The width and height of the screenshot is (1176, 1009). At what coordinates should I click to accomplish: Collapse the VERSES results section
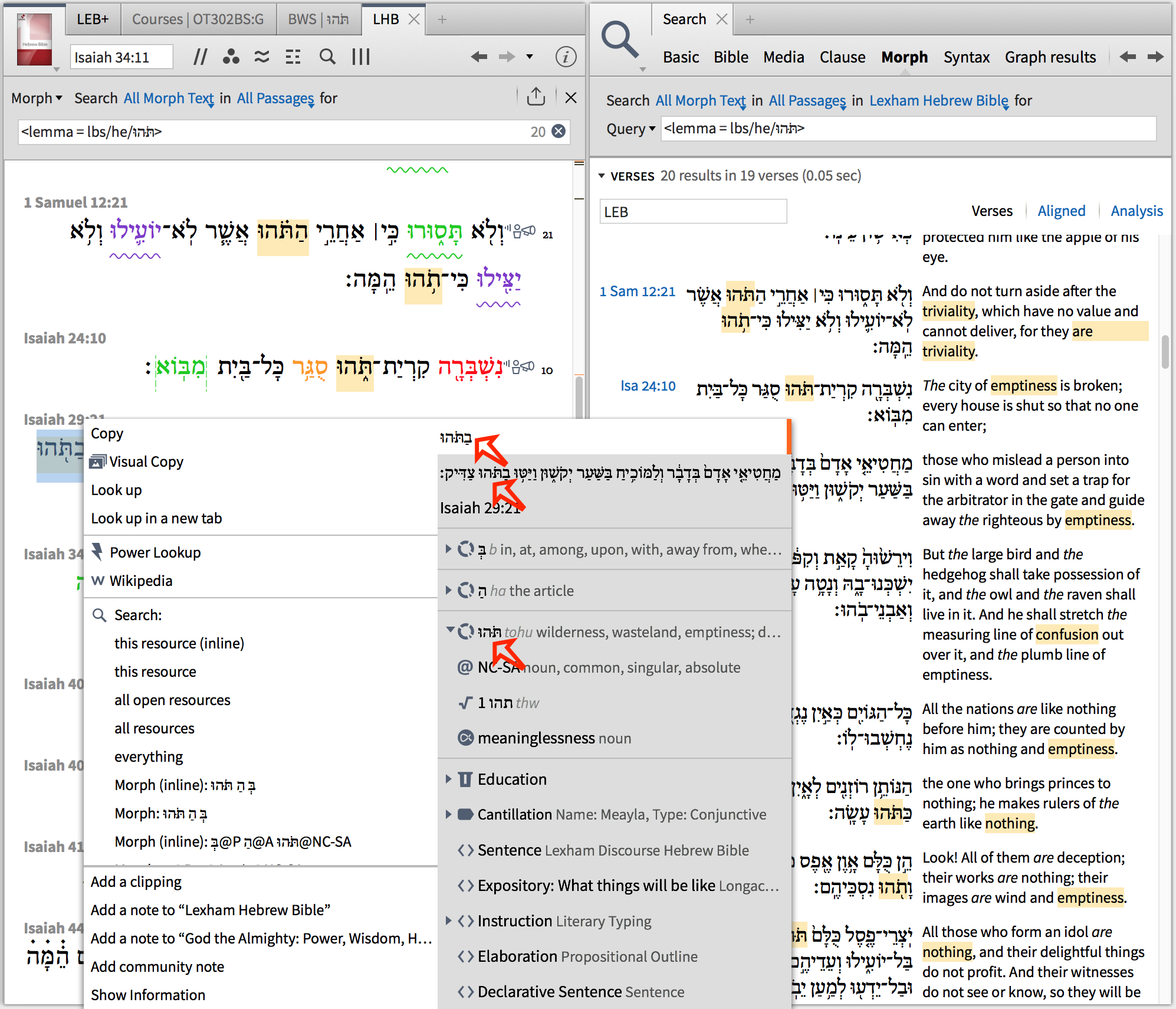tap(602, 176)
